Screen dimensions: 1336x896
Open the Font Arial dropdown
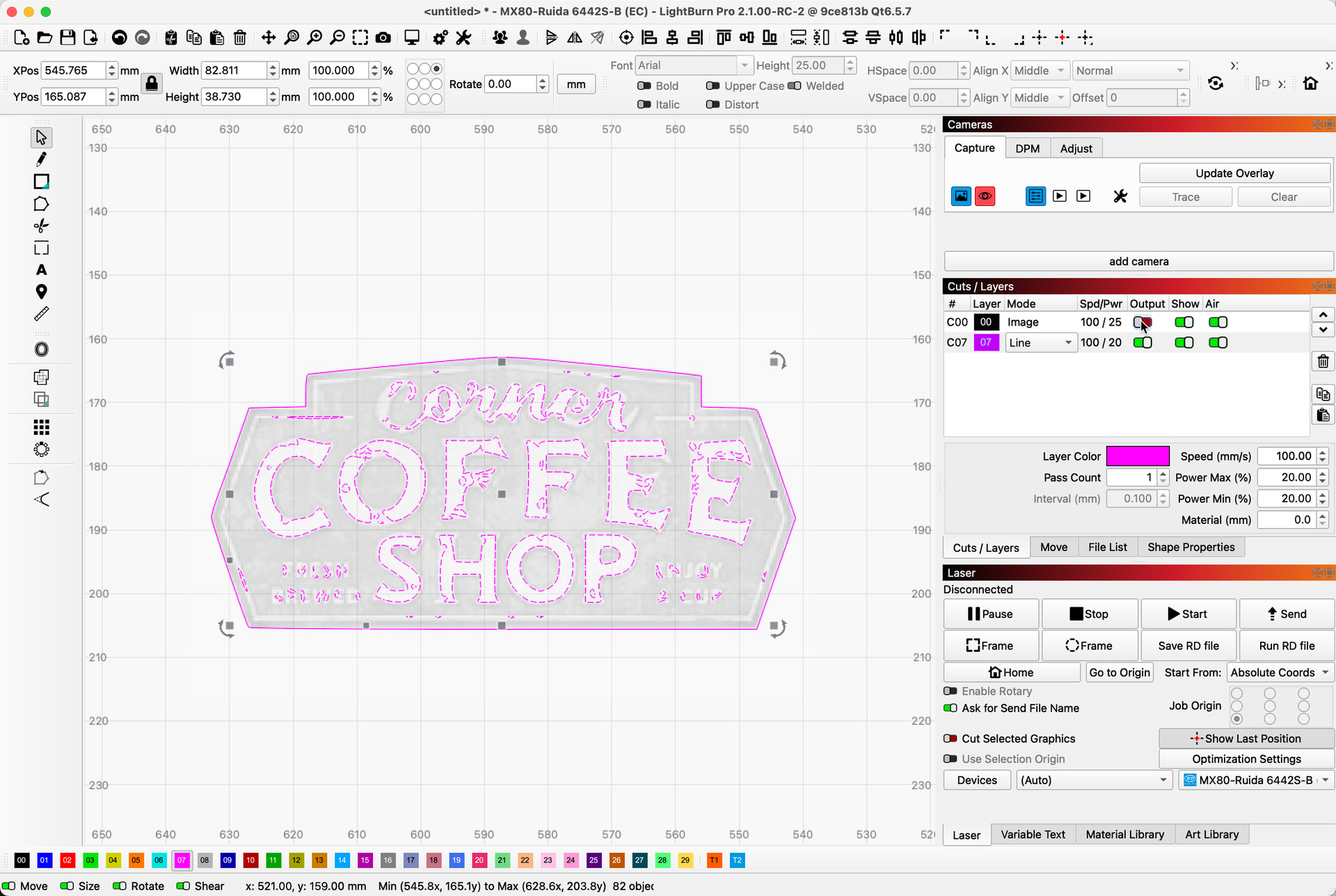tap(694, 65)
